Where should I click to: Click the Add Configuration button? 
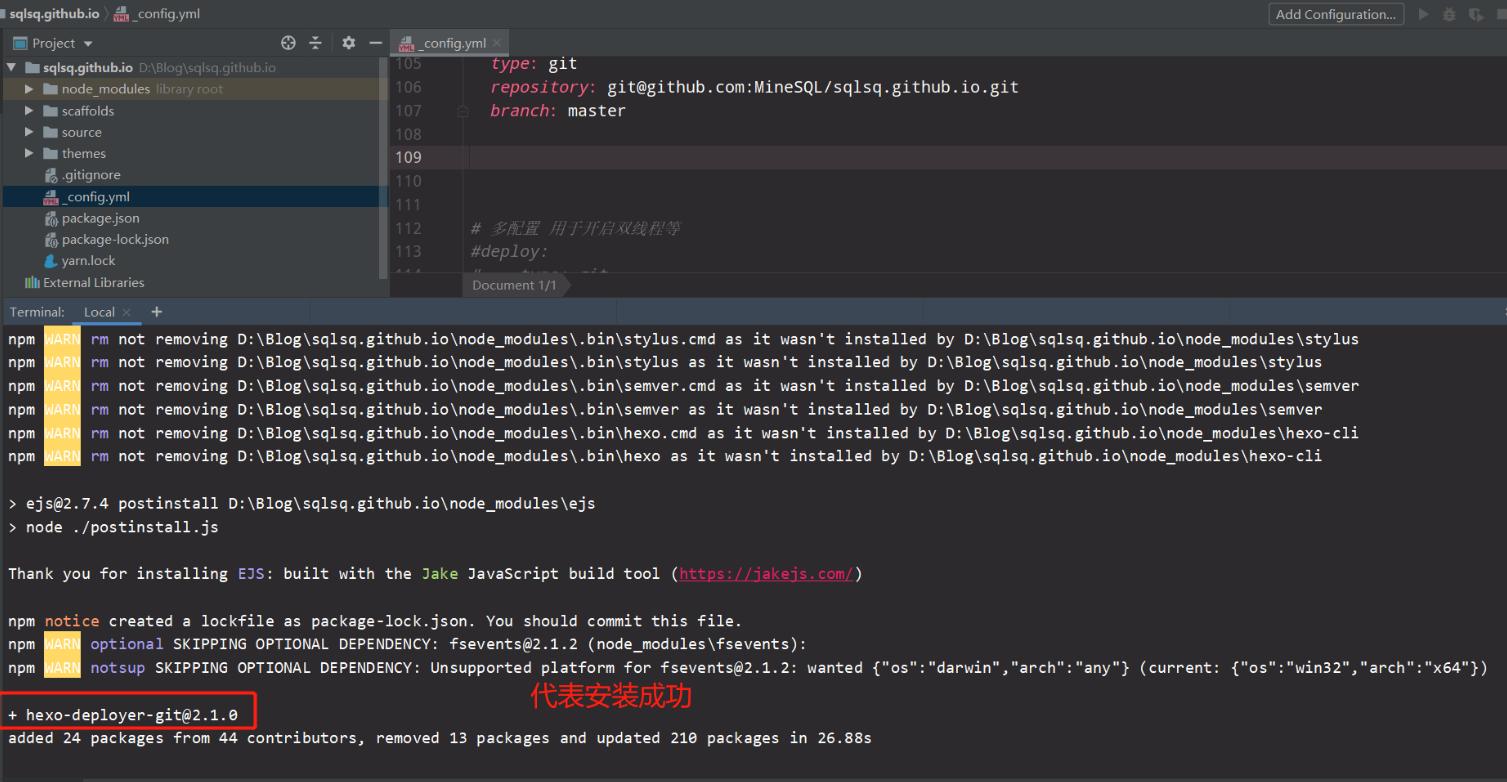coord(1335,14)
